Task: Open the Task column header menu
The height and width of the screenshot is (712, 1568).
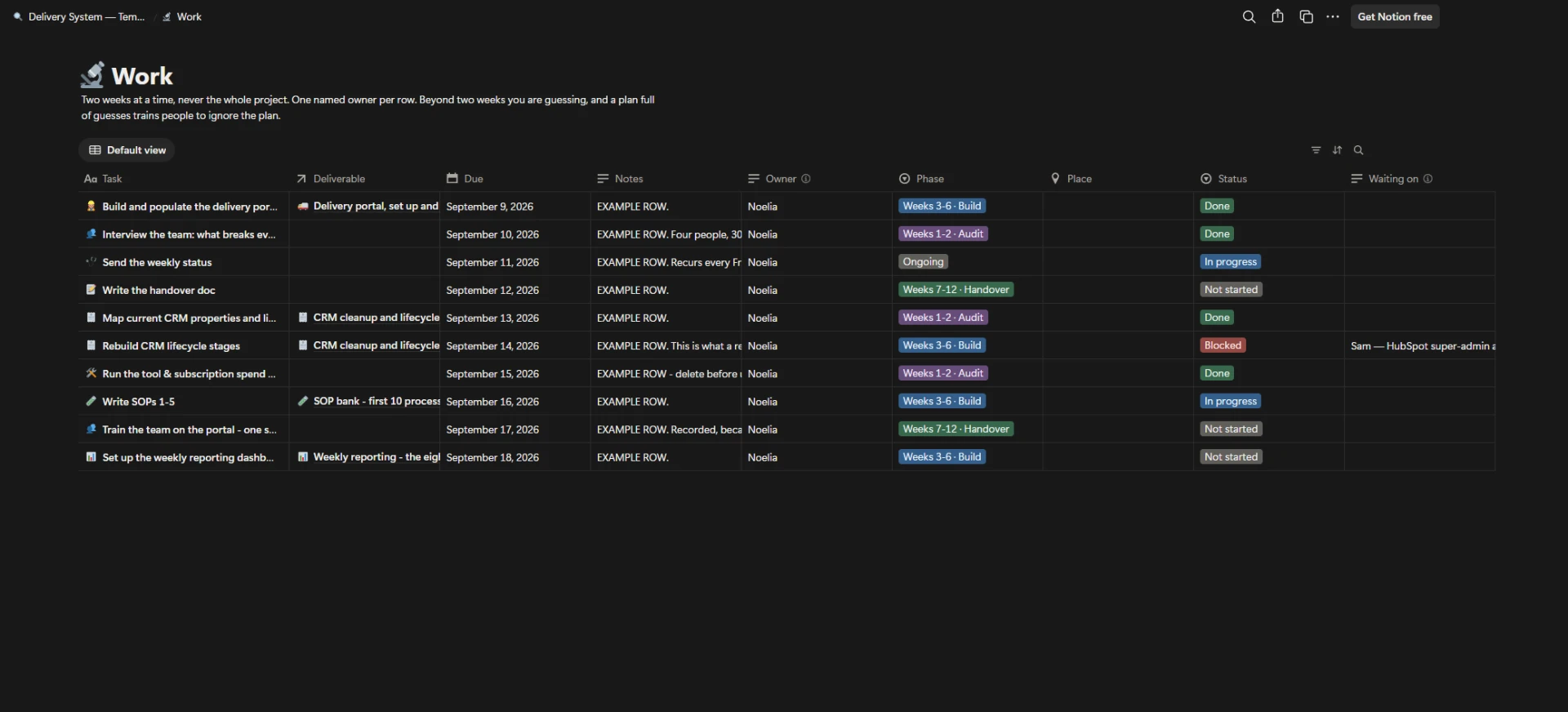Action: pos(103,179)
